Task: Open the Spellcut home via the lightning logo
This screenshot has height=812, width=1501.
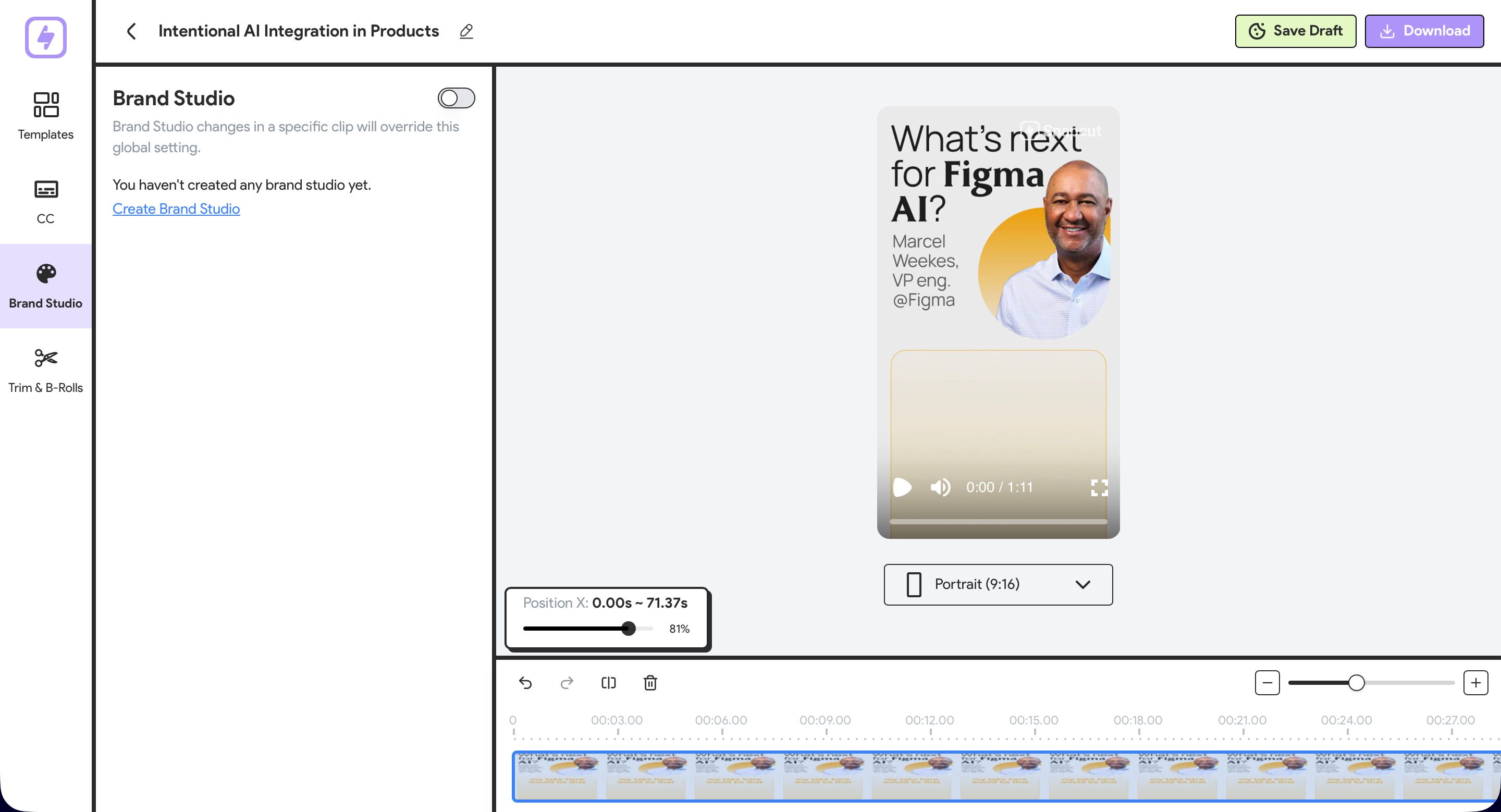Action: pos(46,38)
